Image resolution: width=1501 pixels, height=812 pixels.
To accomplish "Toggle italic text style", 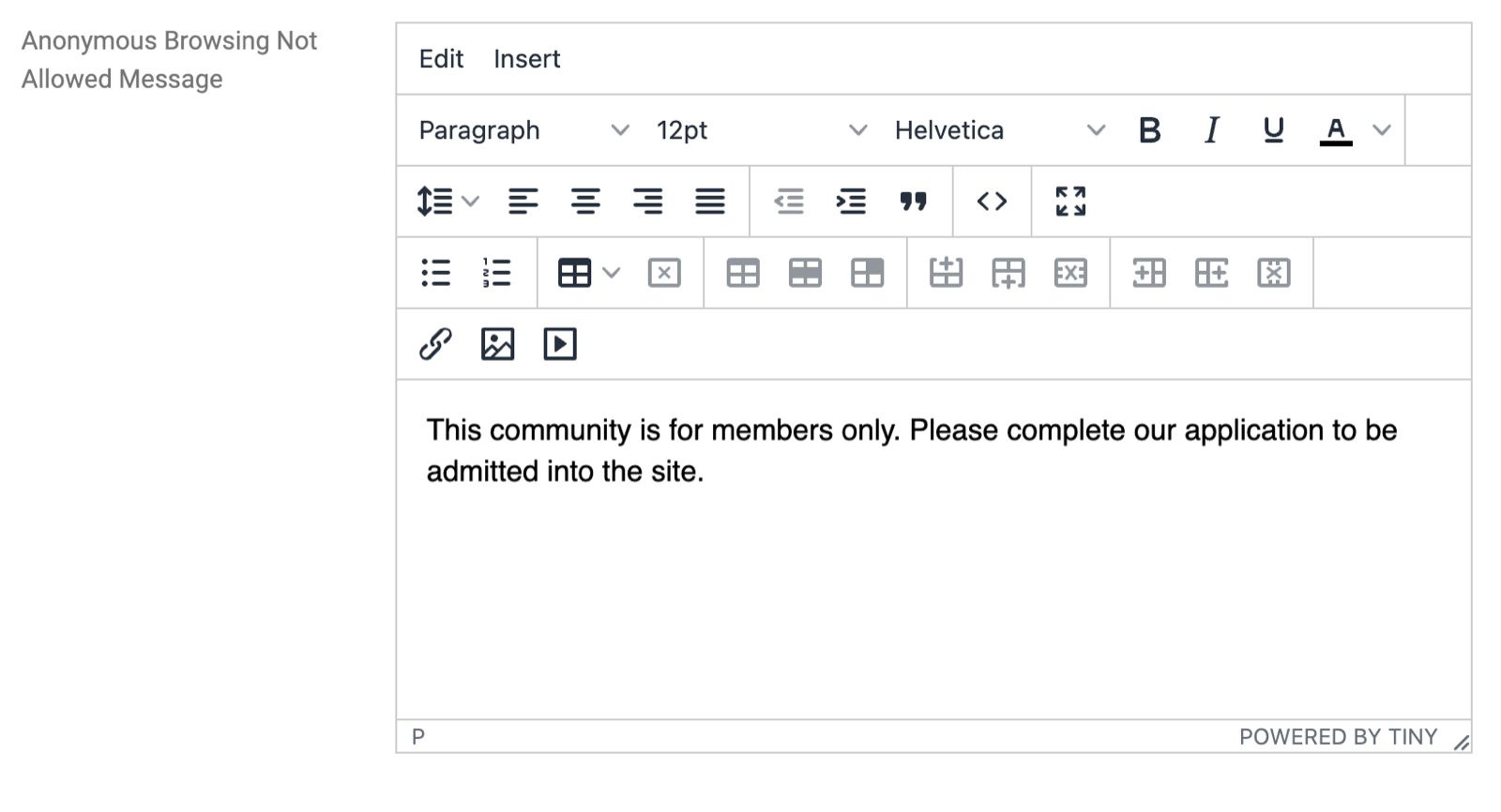I will (1211, 130).
